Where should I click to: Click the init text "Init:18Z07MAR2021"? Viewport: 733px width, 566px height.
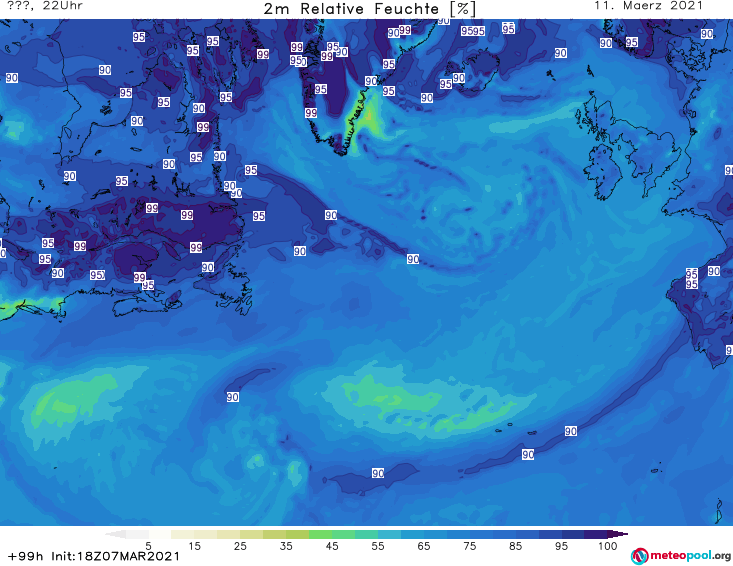tap(115, 556)
